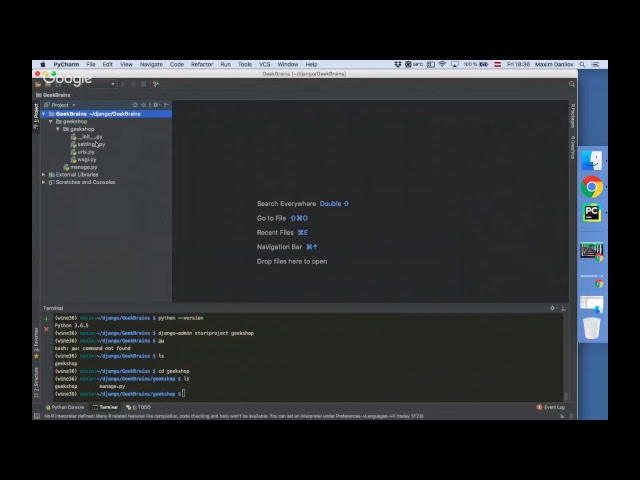Hide the Project tool window
This screenshot has height=480, width=640.
(x=167, y=105)
